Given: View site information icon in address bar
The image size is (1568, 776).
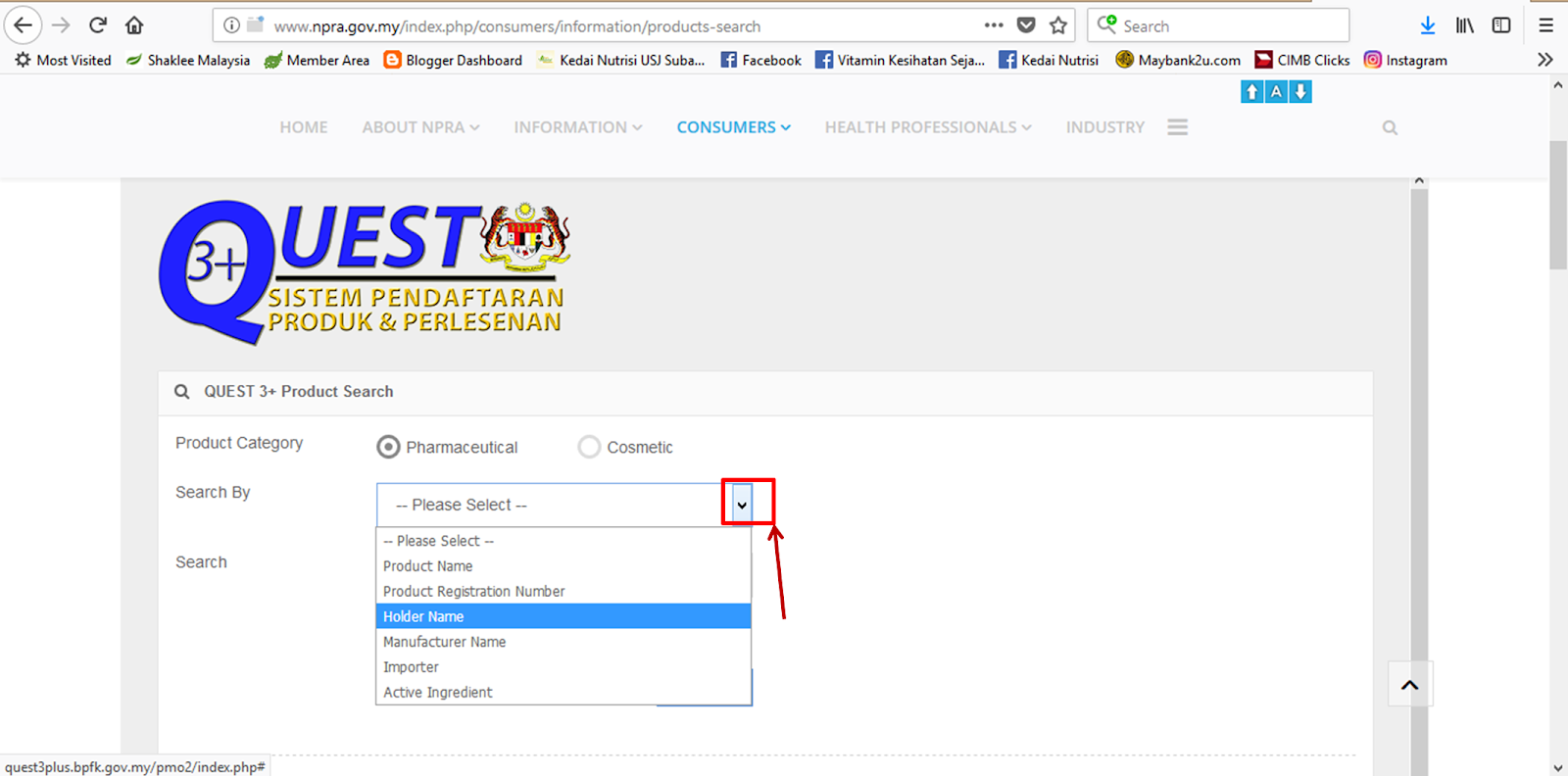Looking at the screenshot, I should (231, 25).
